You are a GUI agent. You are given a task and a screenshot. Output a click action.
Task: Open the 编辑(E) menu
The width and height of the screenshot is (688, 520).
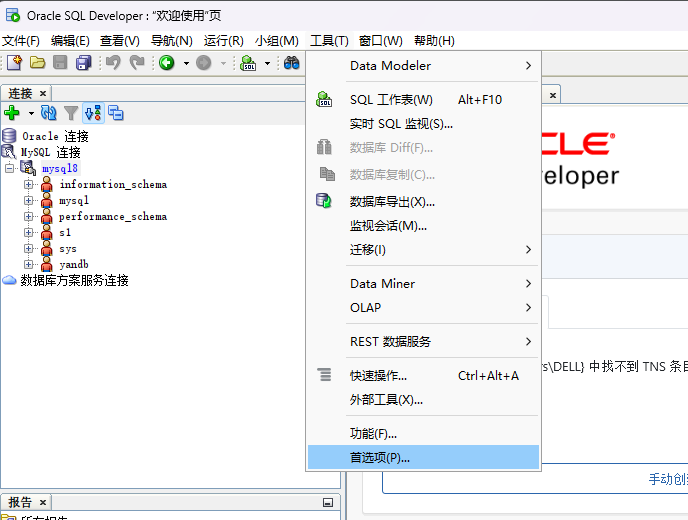70,41
